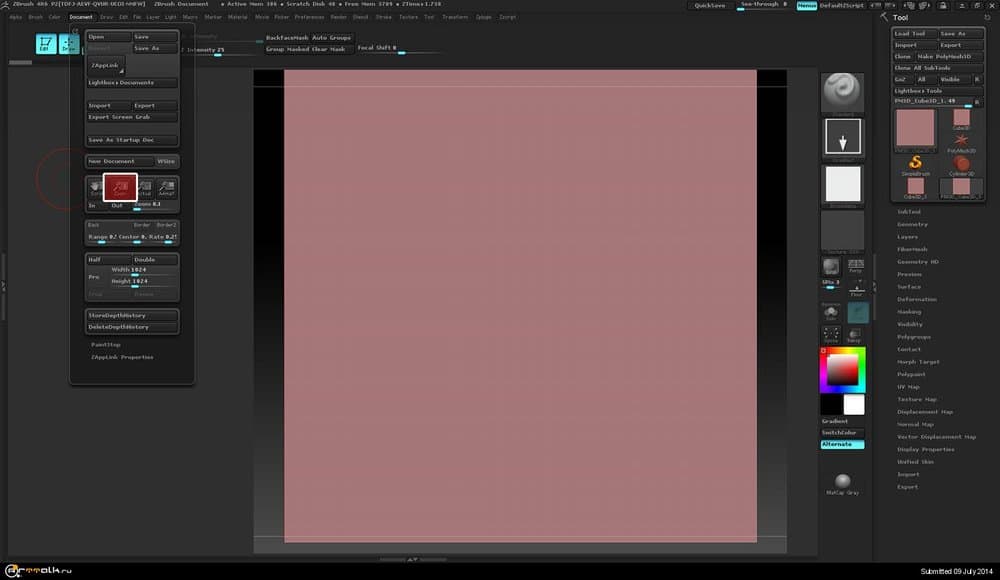Open the MatCap Gray material sphere
1000x580 pixels.
(x=842, y=480)
